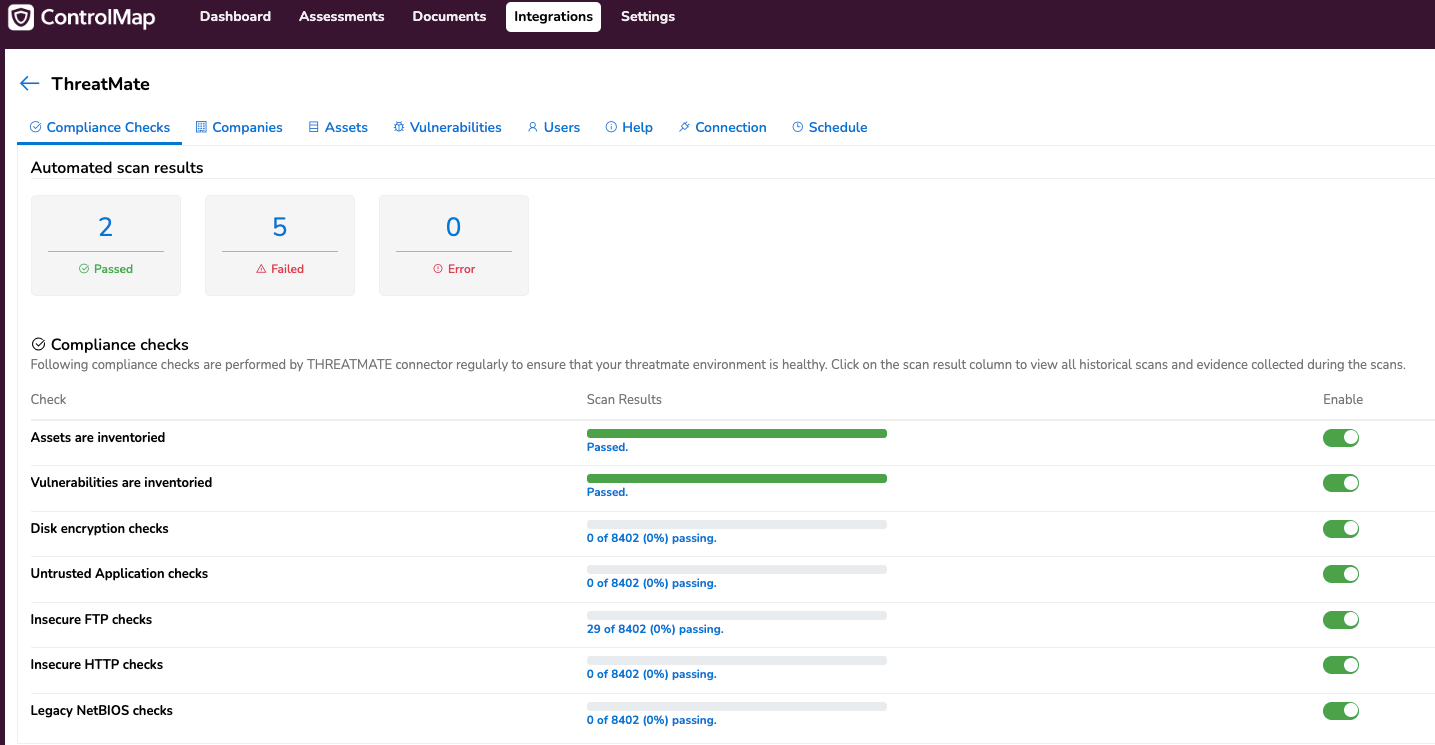
Task: Click the Enable column header
Action: 1343,399
